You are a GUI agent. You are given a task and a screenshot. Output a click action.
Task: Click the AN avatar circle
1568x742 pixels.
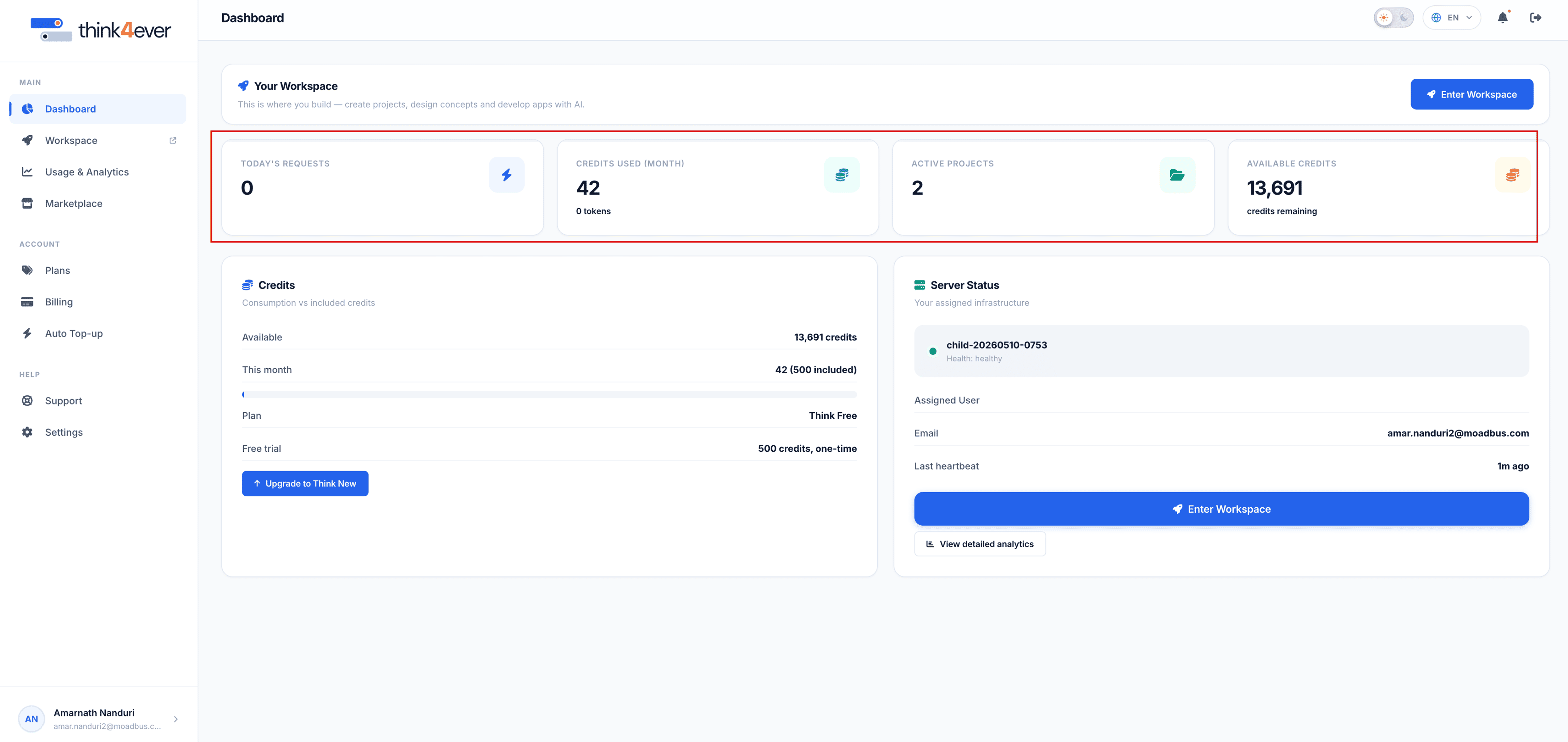[x=32, y=719]
